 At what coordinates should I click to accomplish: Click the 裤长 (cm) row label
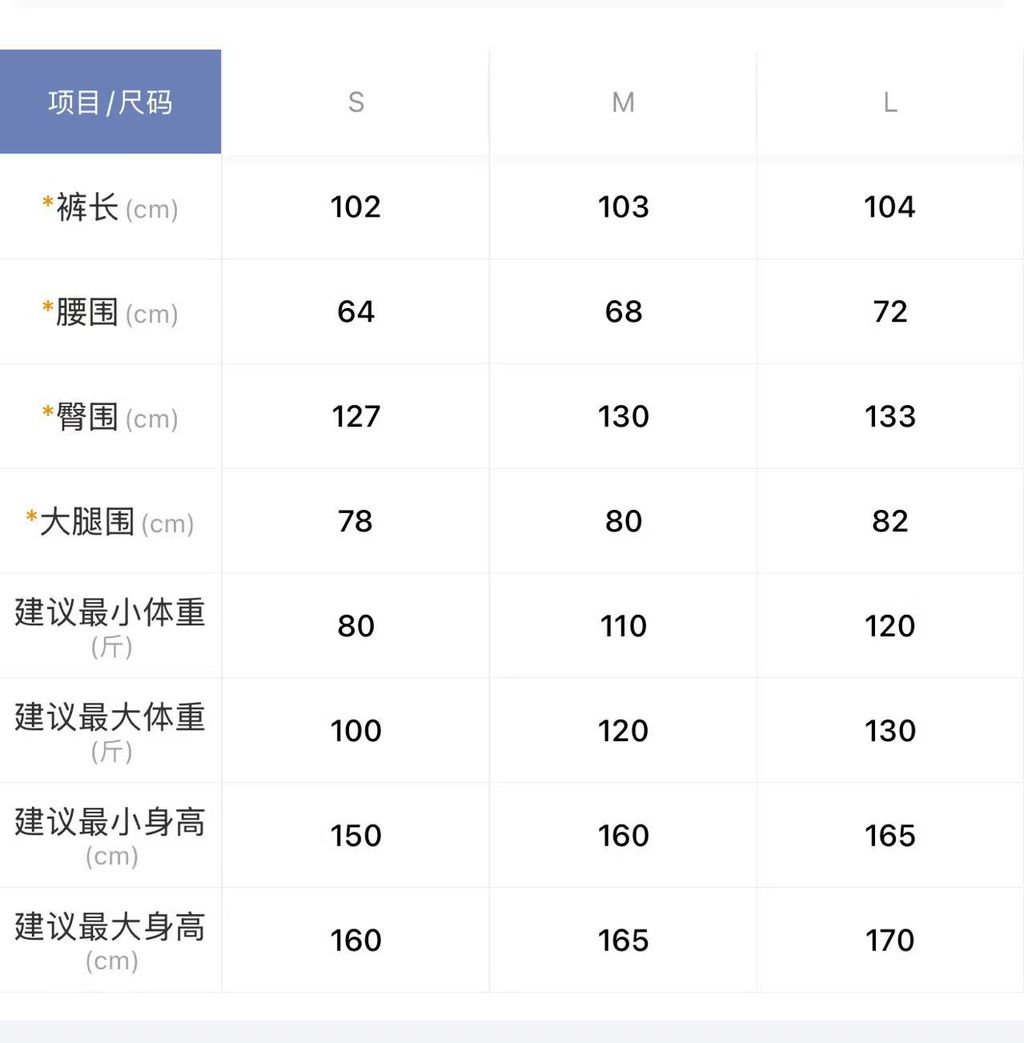pos(110,208)
